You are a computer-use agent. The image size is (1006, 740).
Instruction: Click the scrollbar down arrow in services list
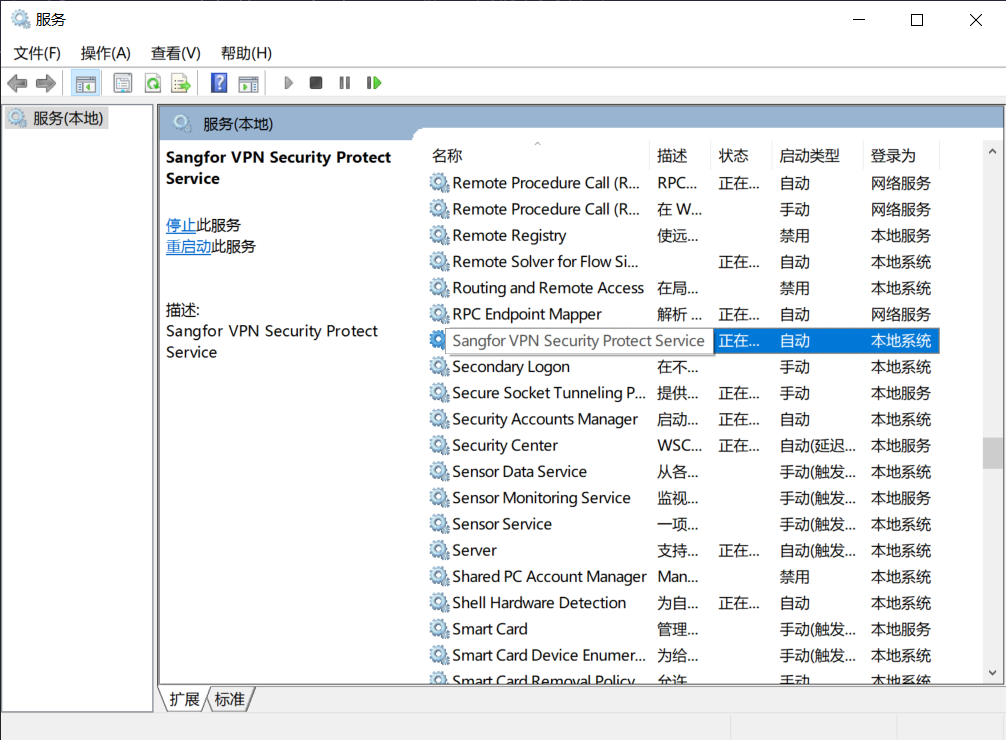(993, 673)
